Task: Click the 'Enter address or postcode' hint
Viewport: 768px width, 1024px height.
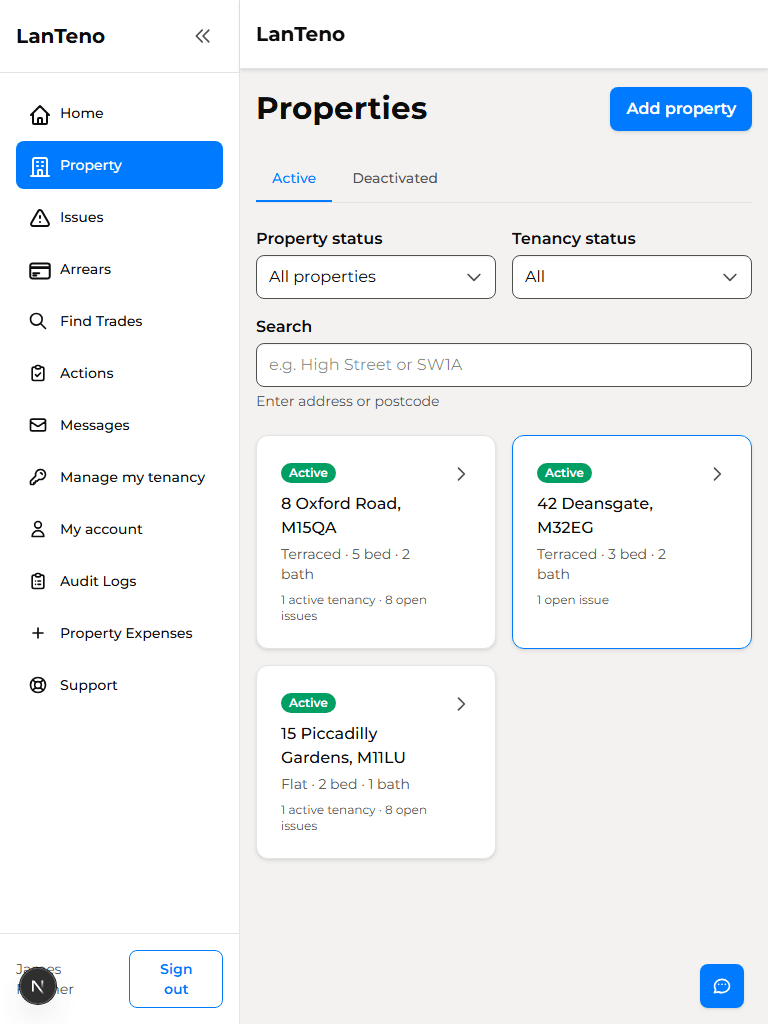Action: click(347, 402)
